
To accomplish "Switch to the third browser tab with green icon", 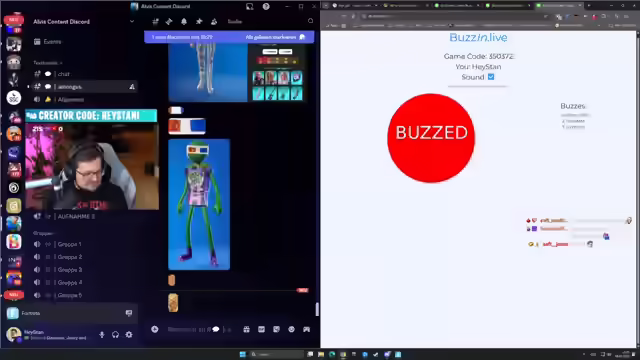I will click(x=457, y=5).
